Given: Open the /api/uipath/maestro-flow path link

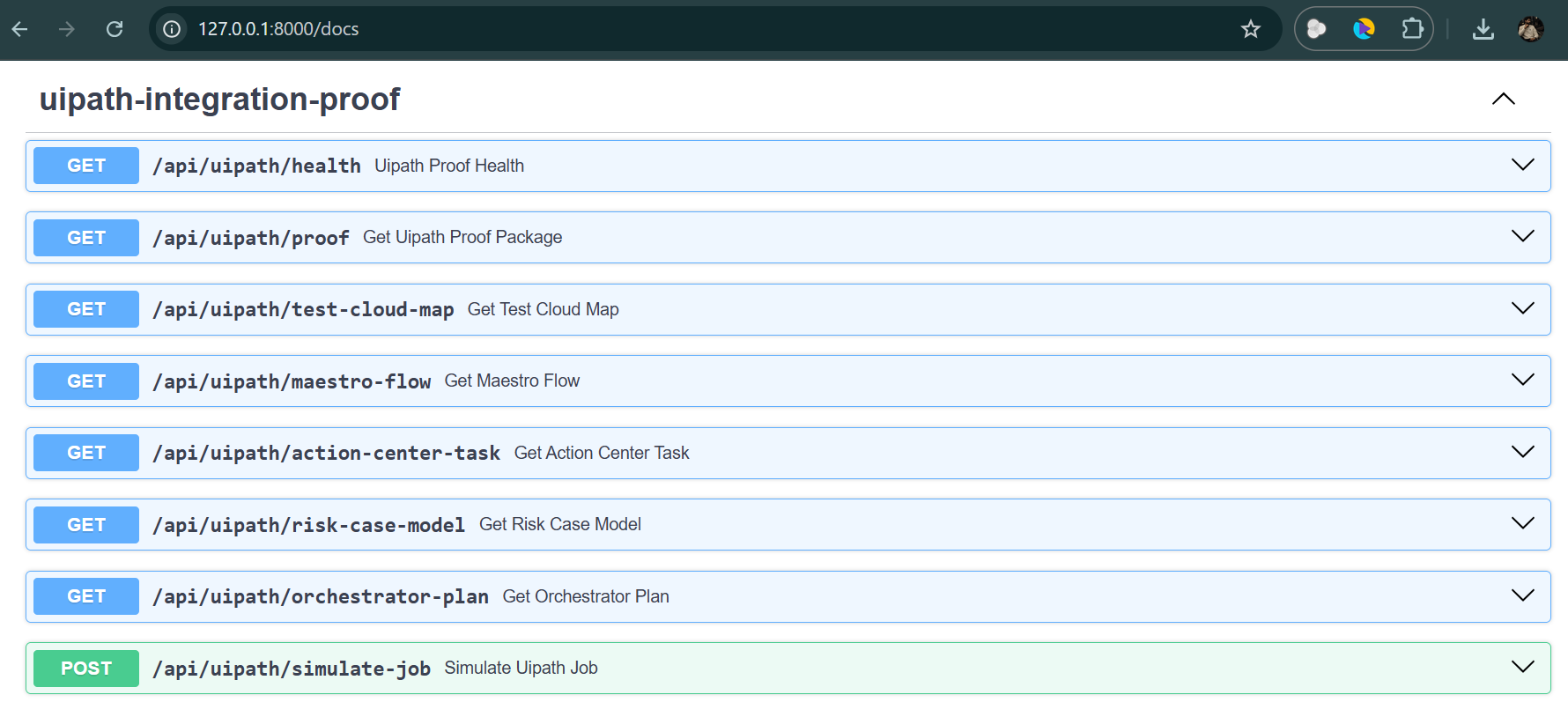Looking at the screenshot, I should point(292,381).
